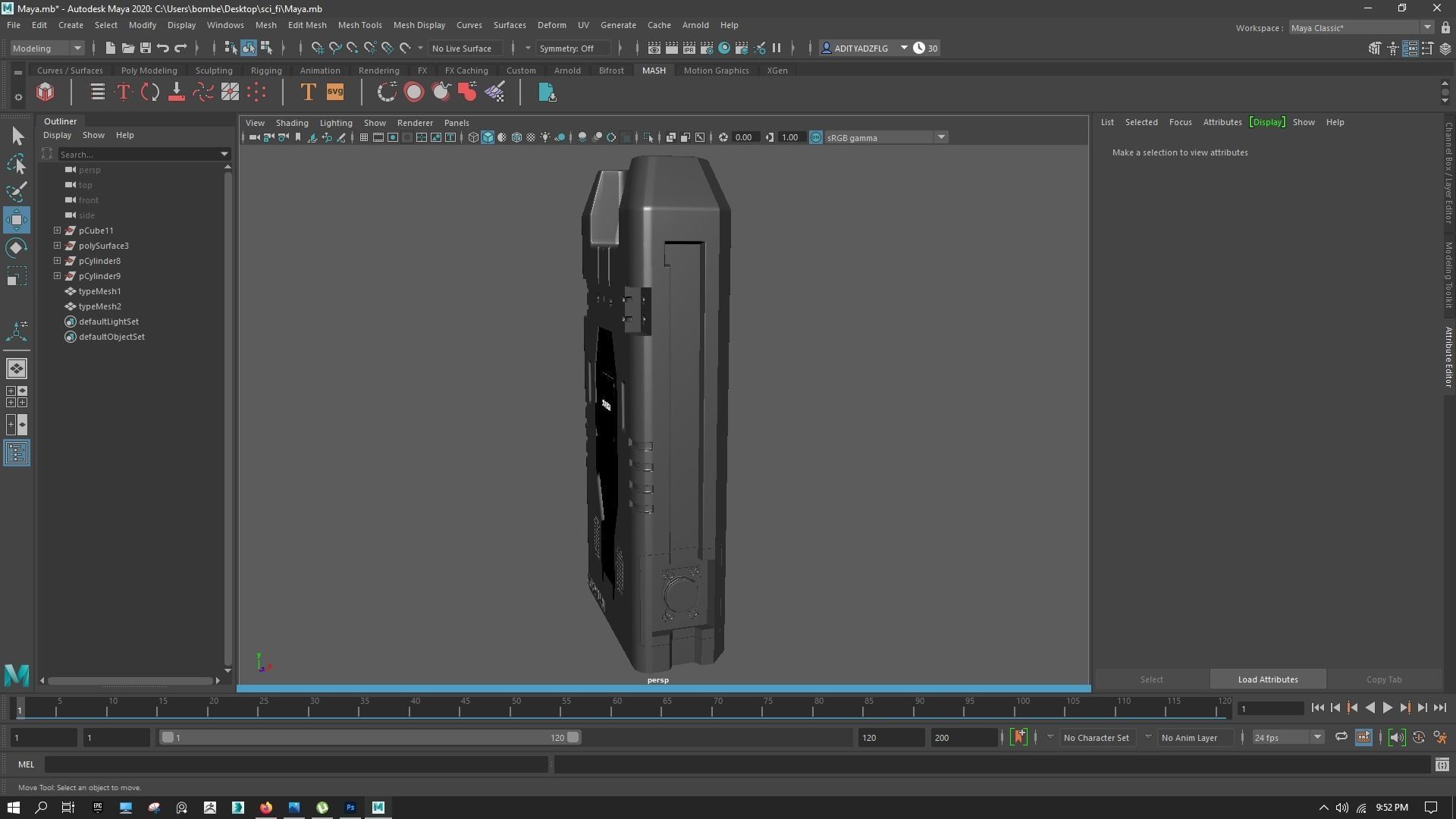The height and width of the screenshot is (819, 1456).
Task: Click the four-view layout icon
Action: [17, 397]
